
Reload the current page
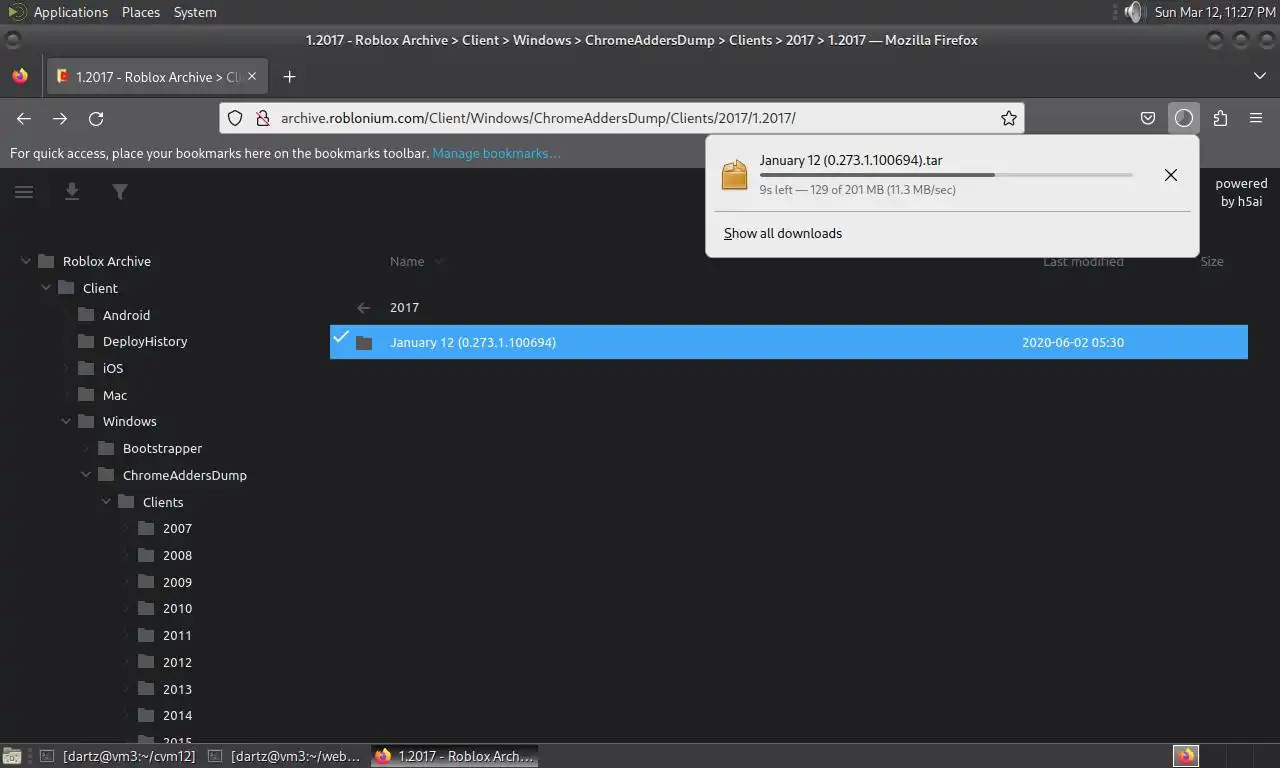pyautogui.click(x=96, y=118)
